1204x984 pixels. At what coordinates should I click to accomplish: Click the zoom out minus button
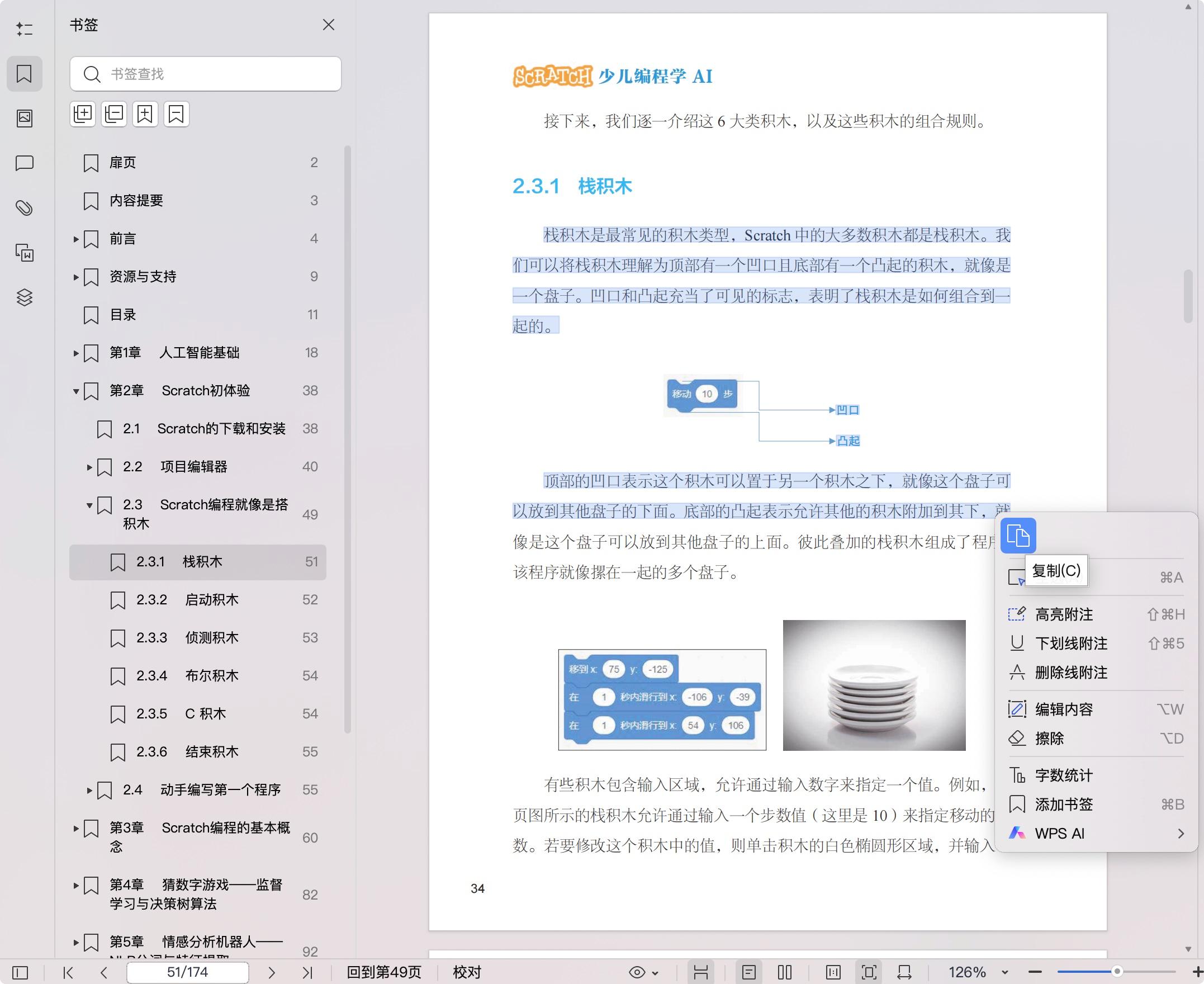point(1035,973)
